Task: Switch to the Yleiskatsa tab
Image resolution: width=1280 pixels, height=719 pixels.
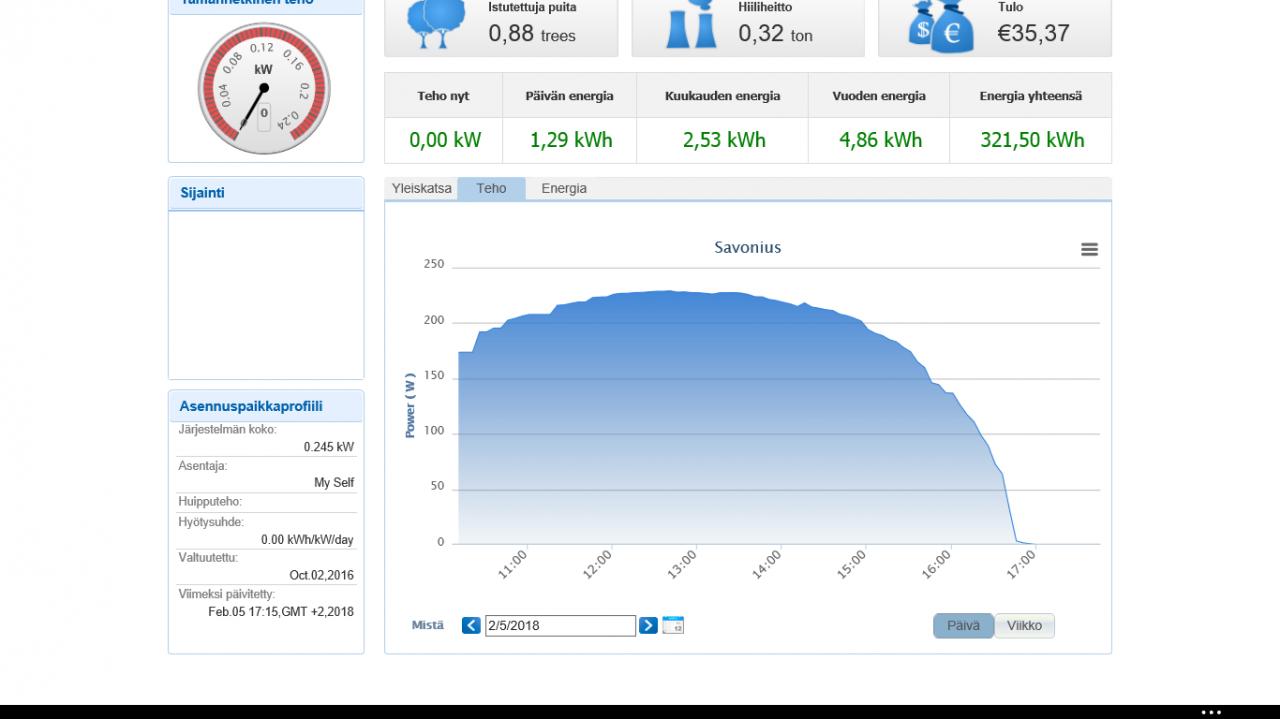Action: 421,188
